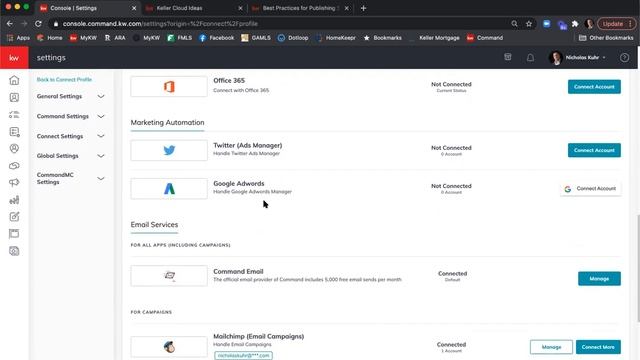Open the Designs edit icon in the sidebar
640x360 pixels.
[x=14, y=217]
